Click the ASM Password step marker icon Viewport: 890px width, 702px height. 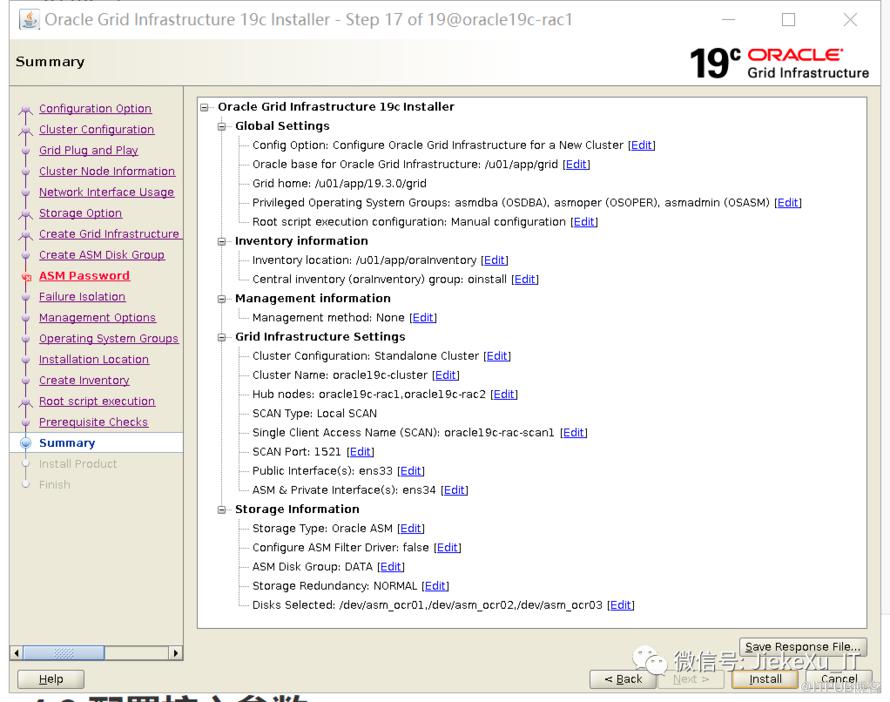[26, 277]
